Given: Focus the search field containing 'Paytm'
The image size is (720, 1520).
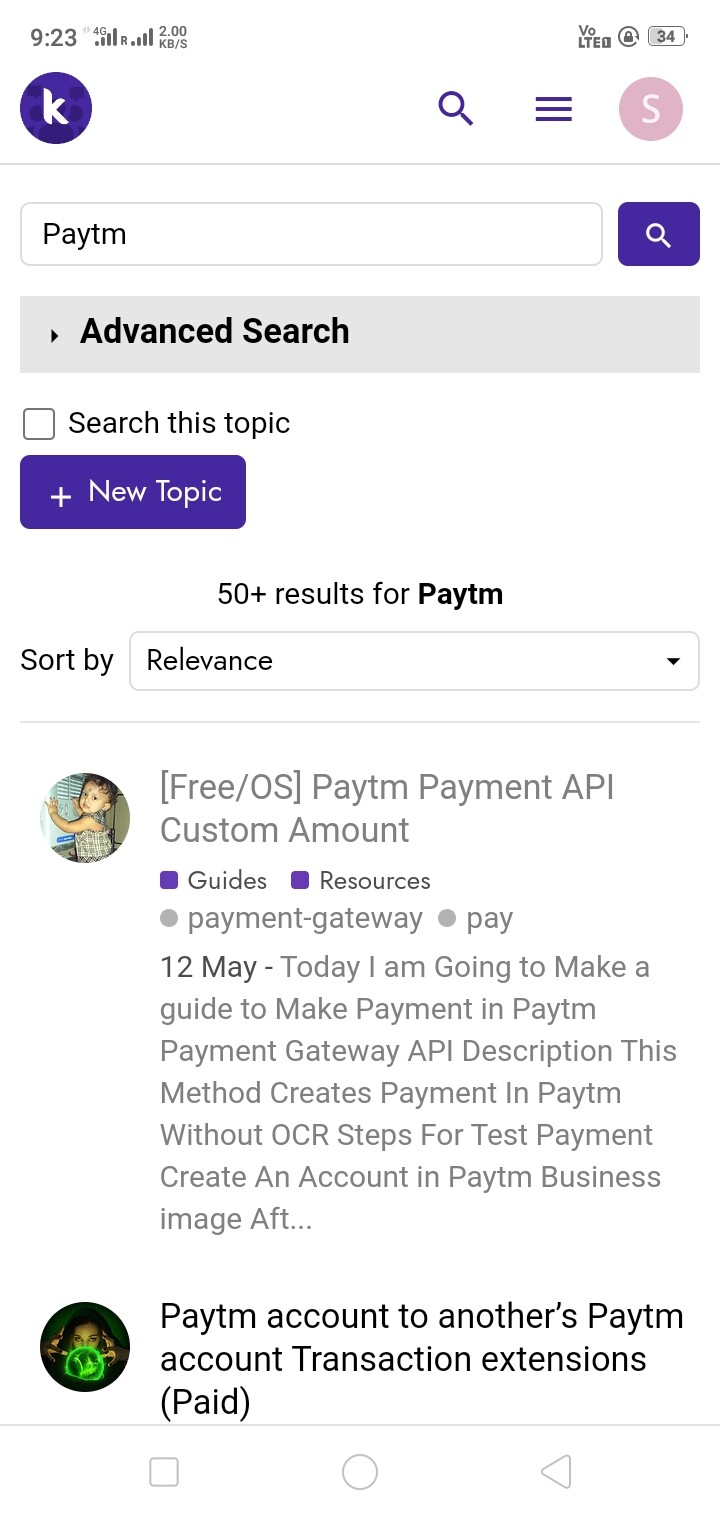Looking at the screenshot, I should 311,235.
